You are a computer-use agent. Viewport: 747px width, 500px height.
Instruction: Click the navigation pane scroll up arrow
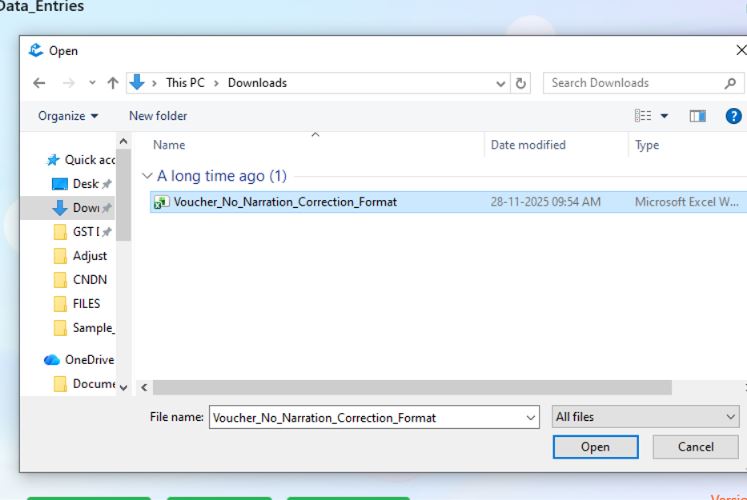123,141
